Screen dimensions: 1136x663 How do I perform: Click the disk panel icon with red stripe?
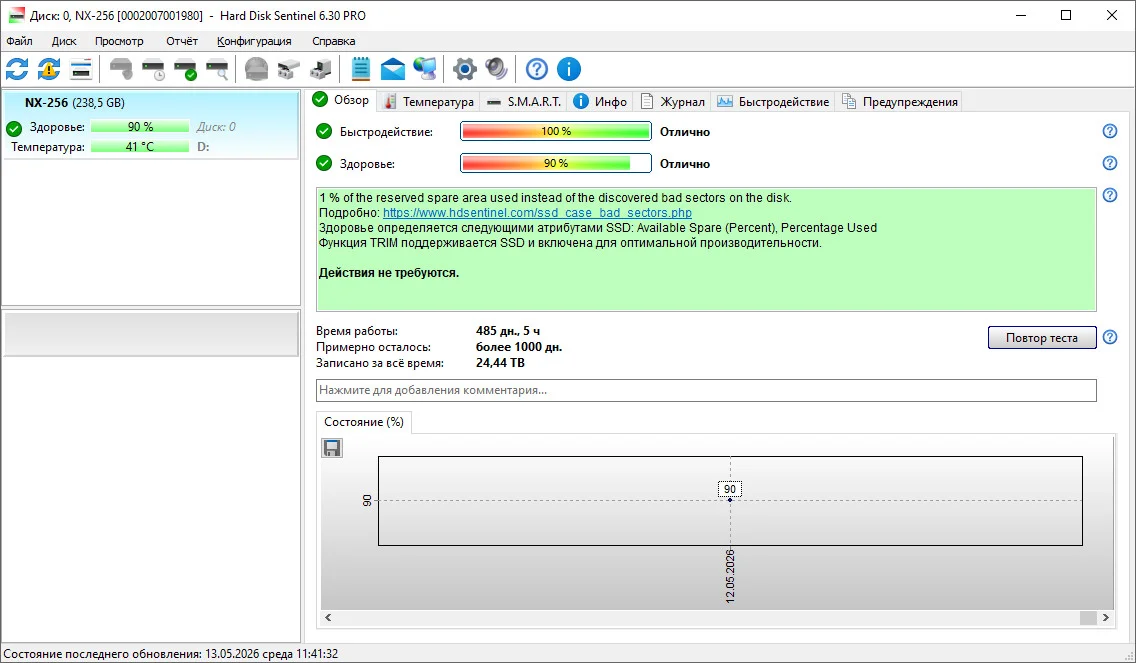tap(81, 70)
